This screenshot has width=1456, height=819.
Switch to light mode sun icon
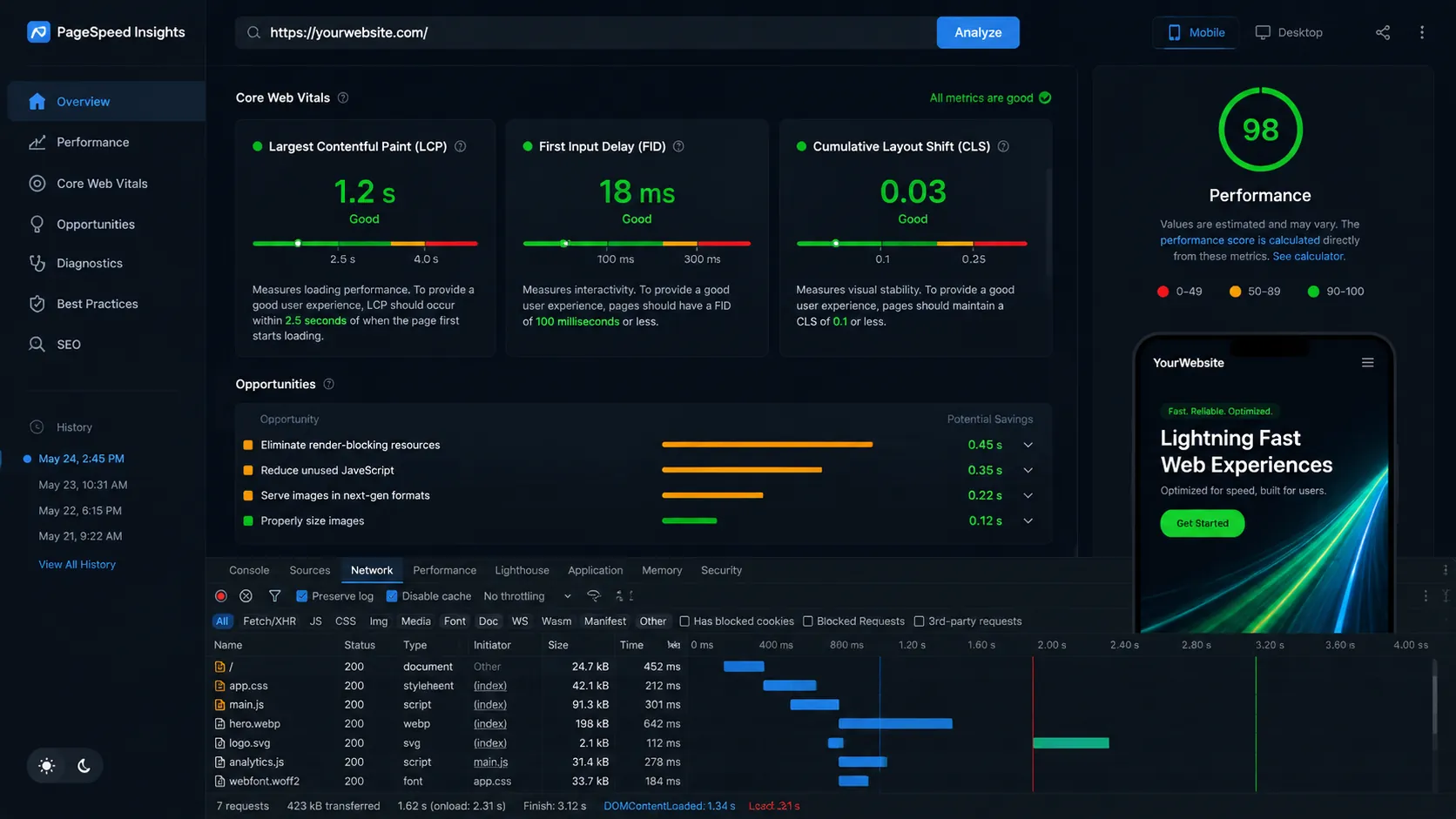(x=47, y=766)
